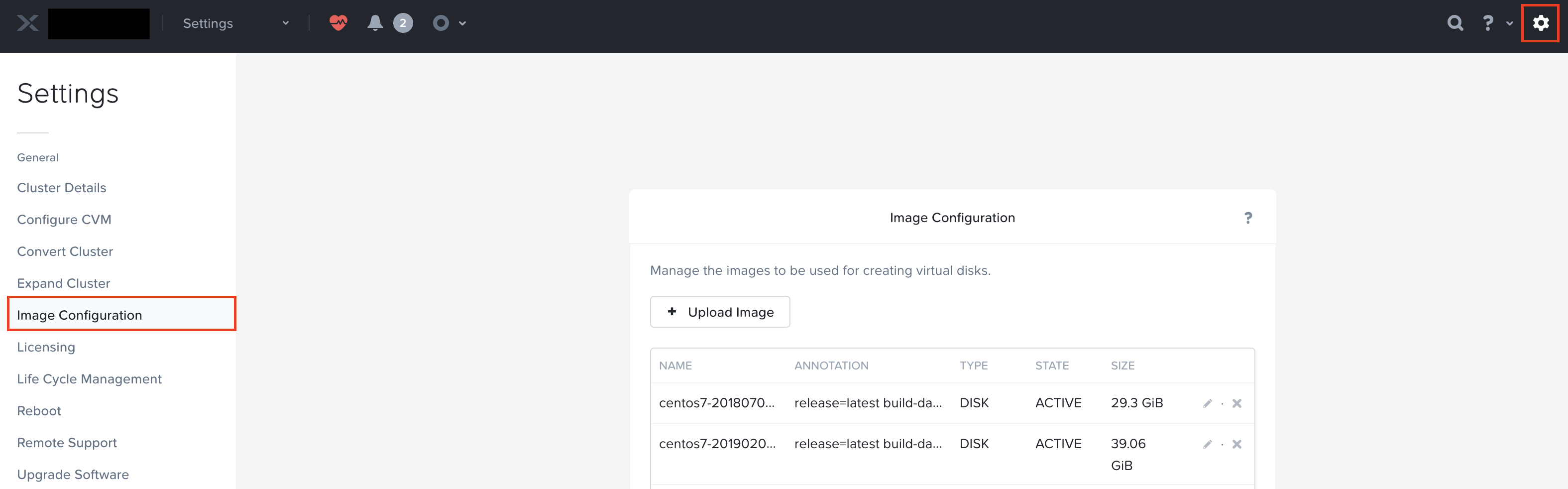
Task: Select Cluster Details in sidebar
Action: click(x=62, y=188)
